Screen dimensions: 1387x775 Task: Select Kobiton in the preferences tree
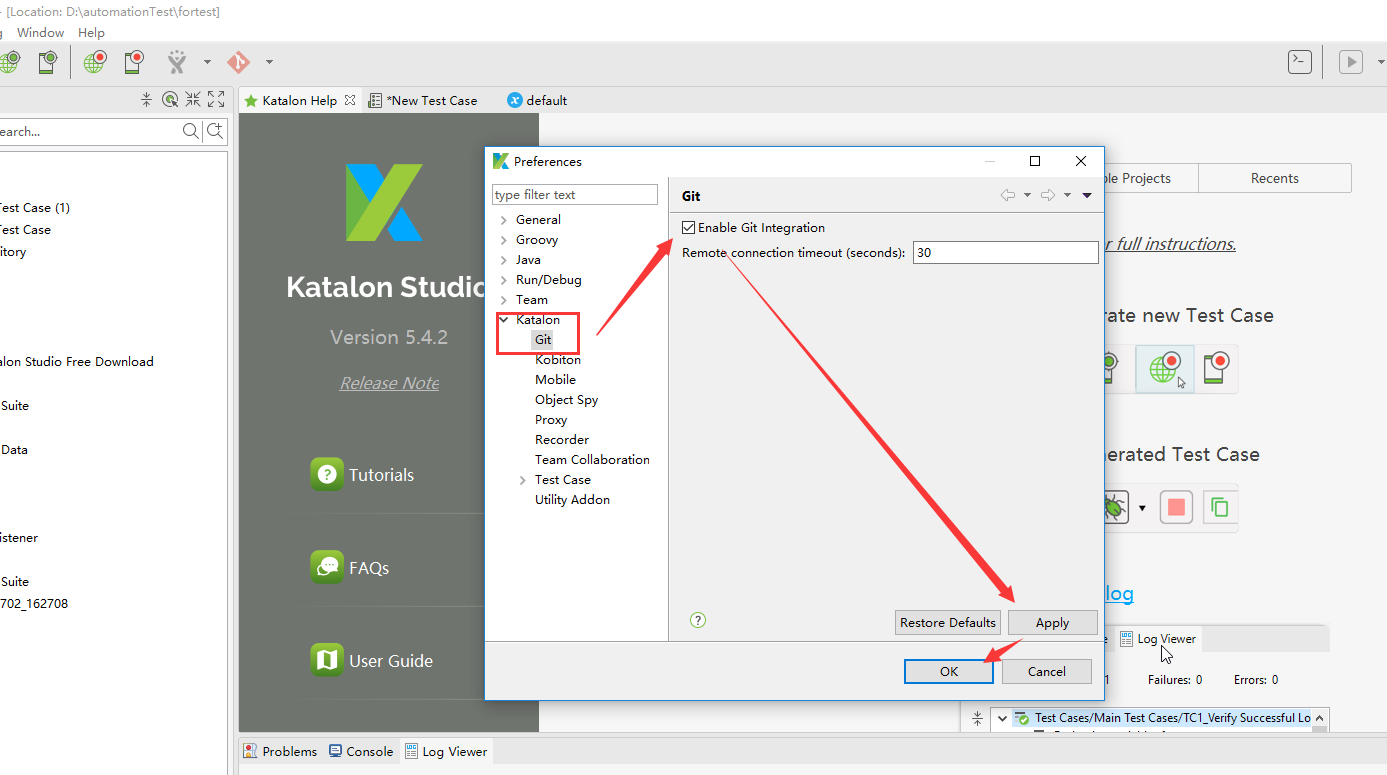tap(558, 360)
